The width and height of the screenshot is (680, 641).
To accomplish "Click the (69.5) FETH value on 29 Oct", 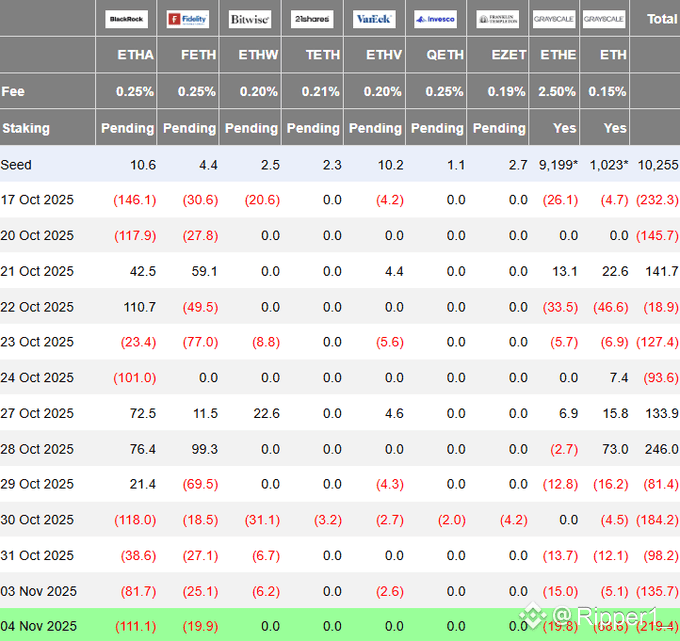I will pyautogui.click(x=200, y=484).
